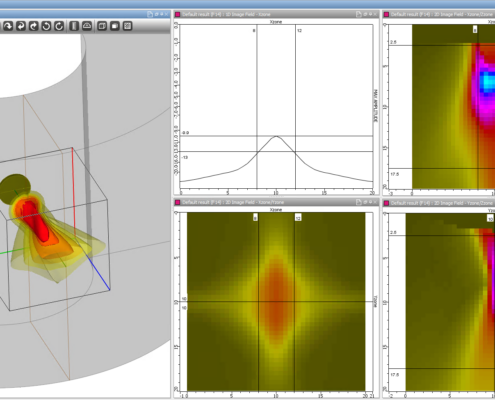Viewport: 495px width, 400px height.
Task: Click the vertical bar icon in 3D toolbar
Action: tap(74, 26)
